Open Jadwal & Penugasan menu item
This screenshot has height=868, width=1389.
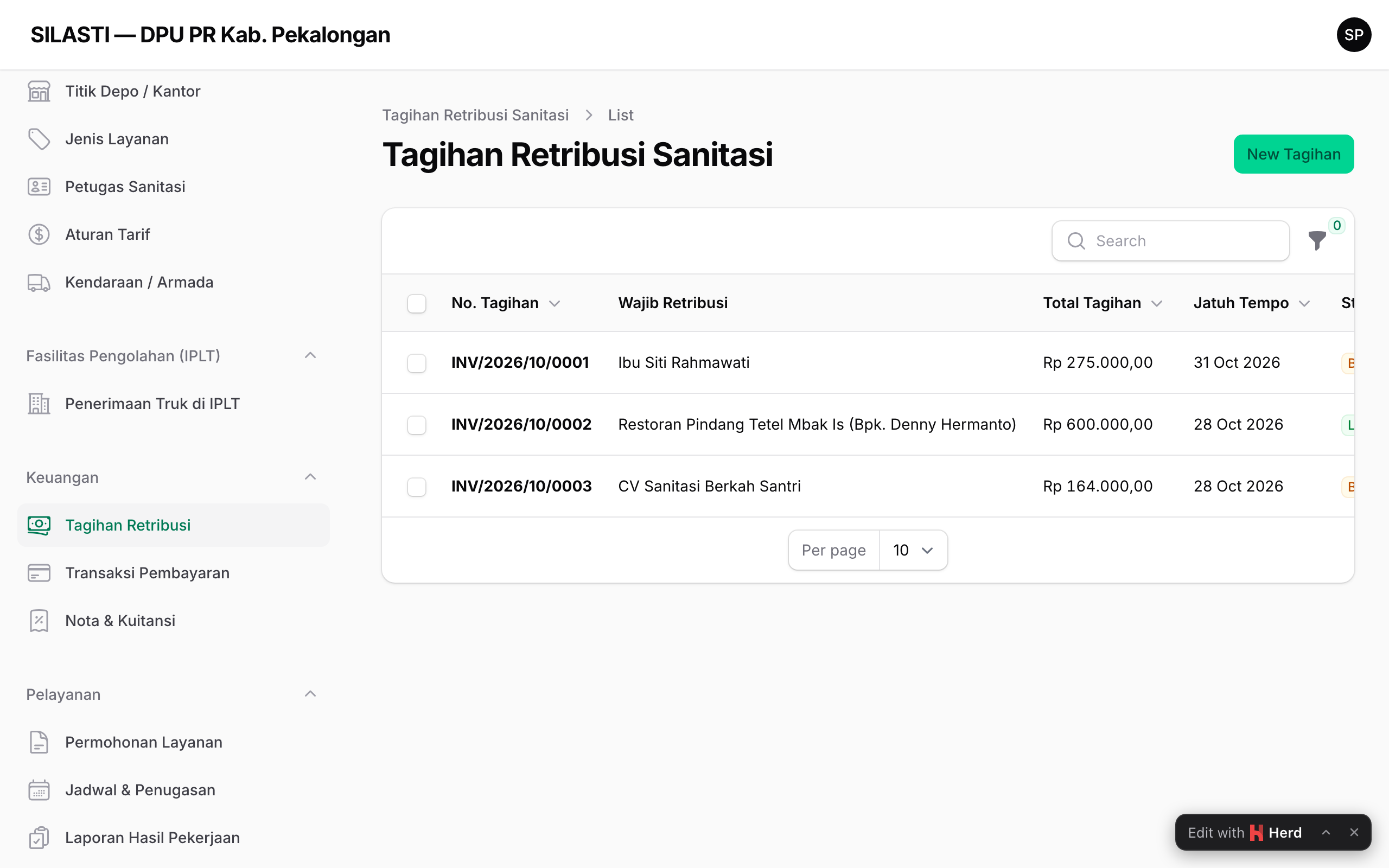173,790
